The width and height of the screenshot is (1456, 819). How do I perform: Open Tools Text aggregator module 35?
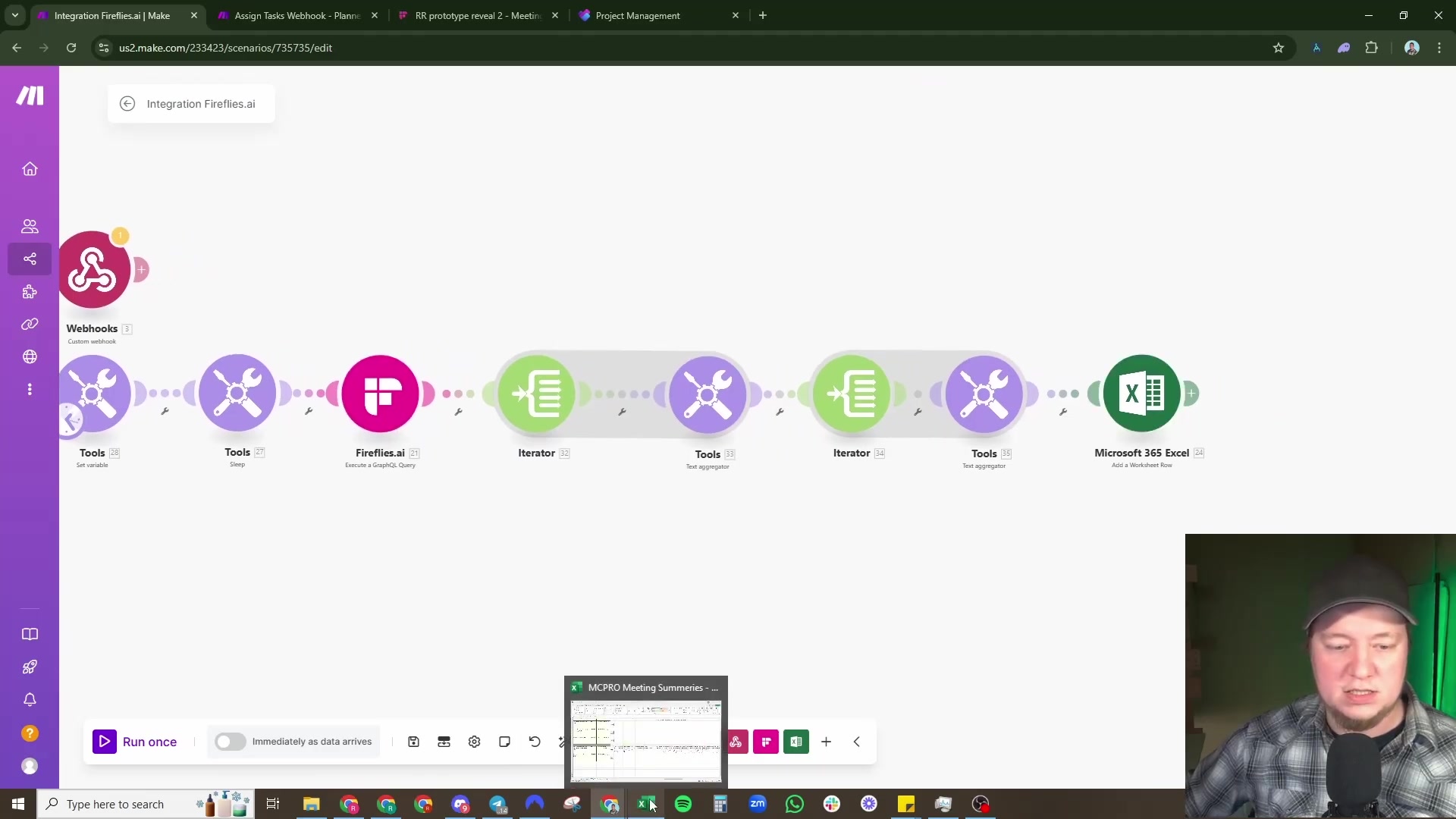(x=984, y=394)
